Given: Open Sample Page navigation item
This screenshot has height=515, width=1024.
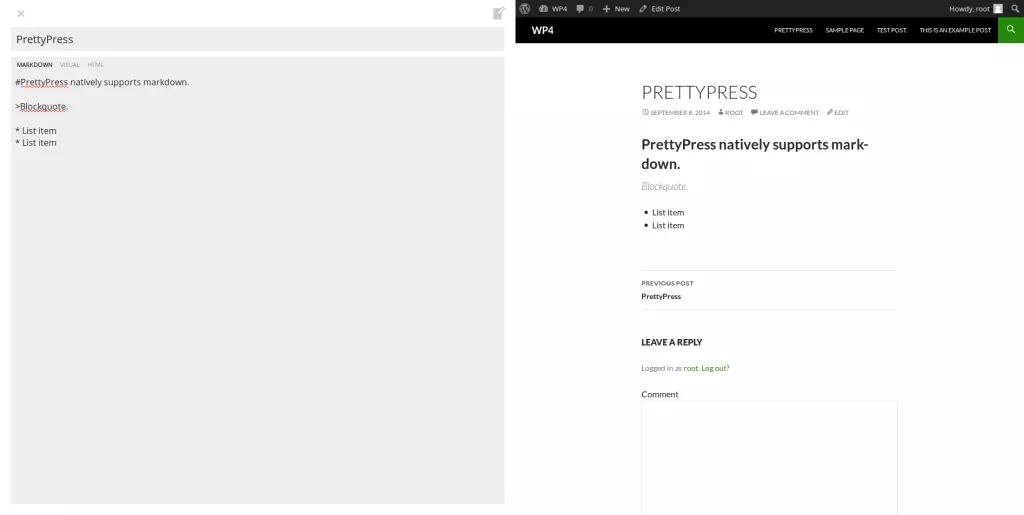Looking at the screenshot, I should pyautogui.click(x=844, y=30).
